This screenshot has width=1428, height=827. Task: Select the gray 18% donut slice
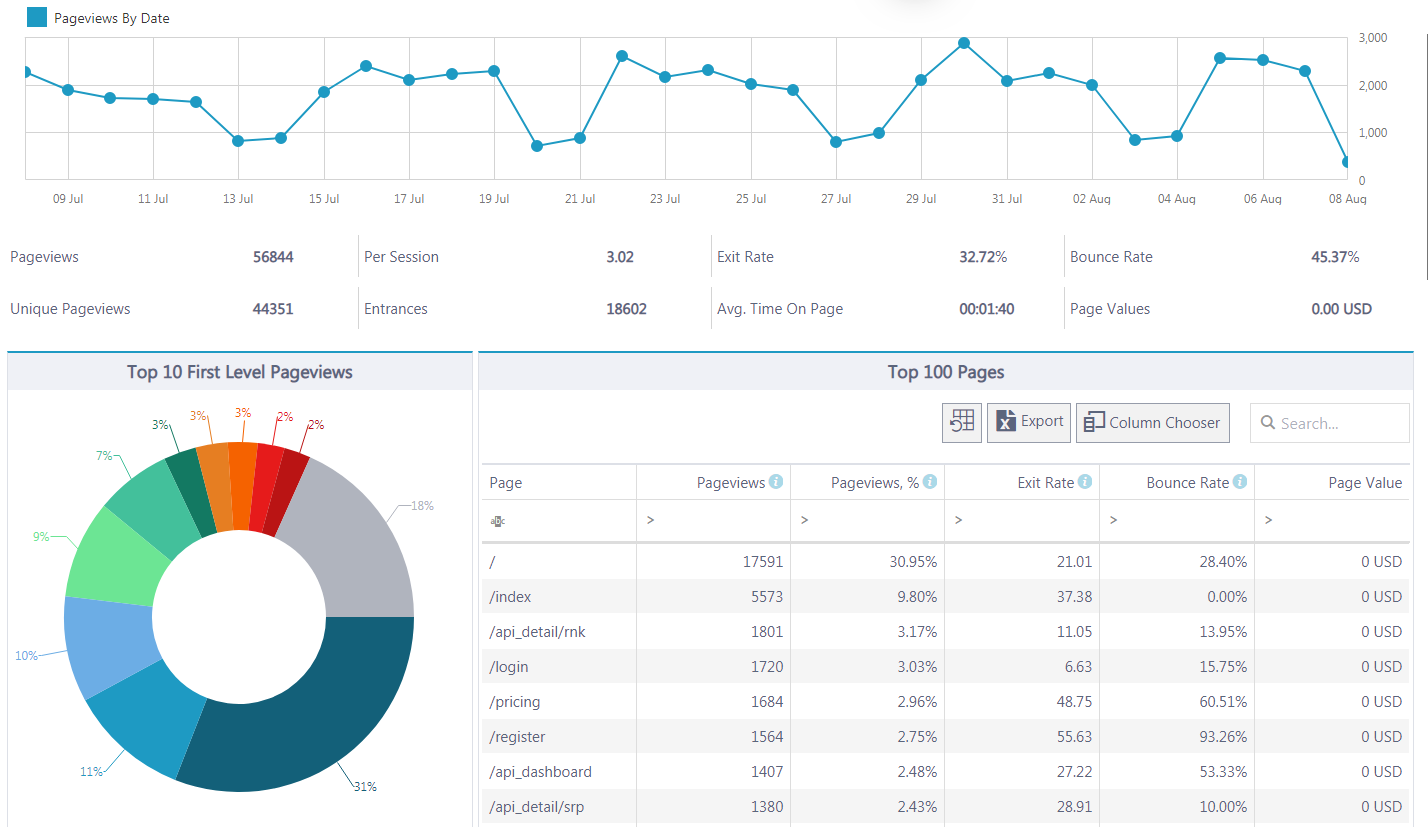tap(350, 545)
